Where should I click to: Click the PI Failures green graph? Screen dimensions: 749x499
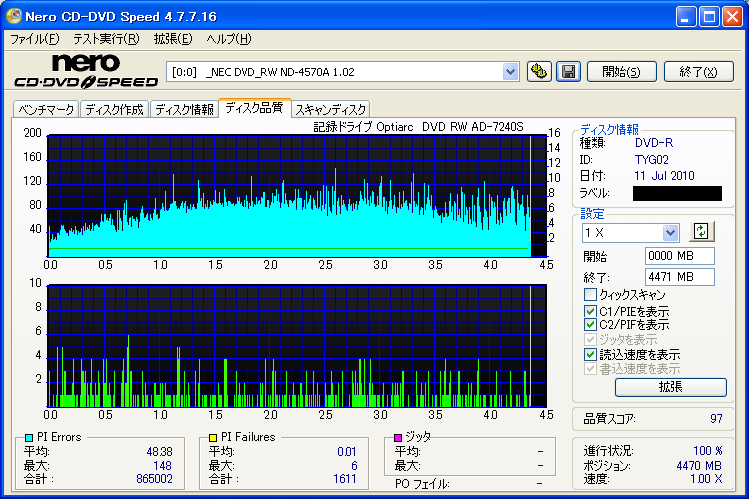(297, 346)
